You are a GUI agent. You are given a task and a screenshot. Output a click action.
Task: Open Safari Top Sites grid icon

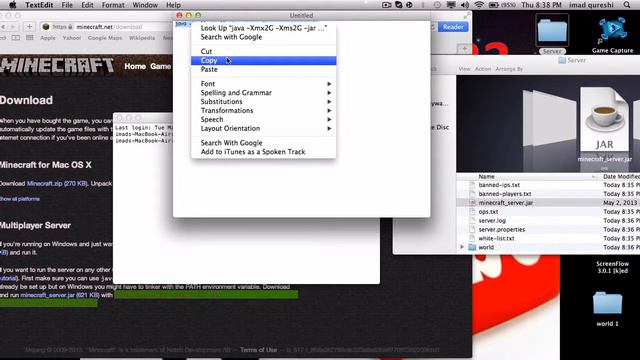tap(30, 38)
